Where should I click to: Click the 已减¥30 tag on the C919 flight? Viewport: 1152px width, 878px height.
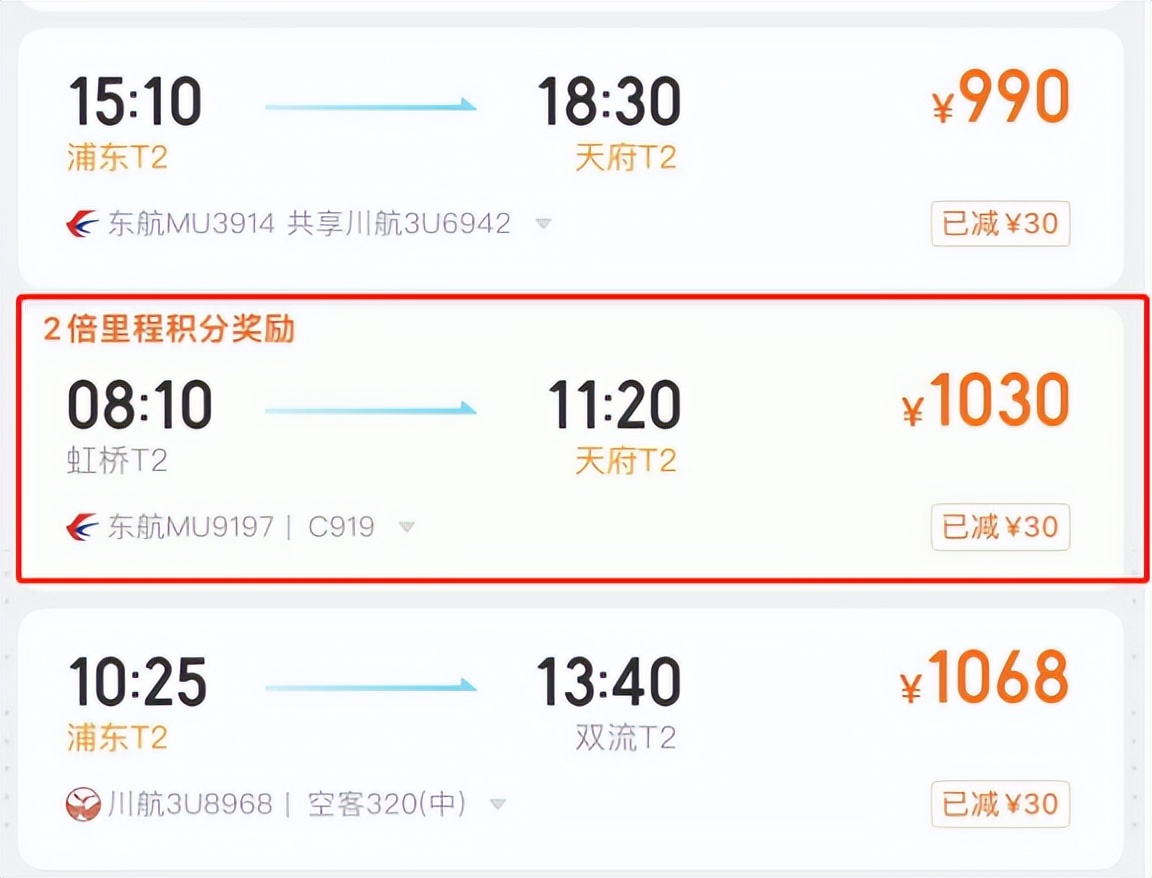pyautogui.click(x=1000, y=527)
